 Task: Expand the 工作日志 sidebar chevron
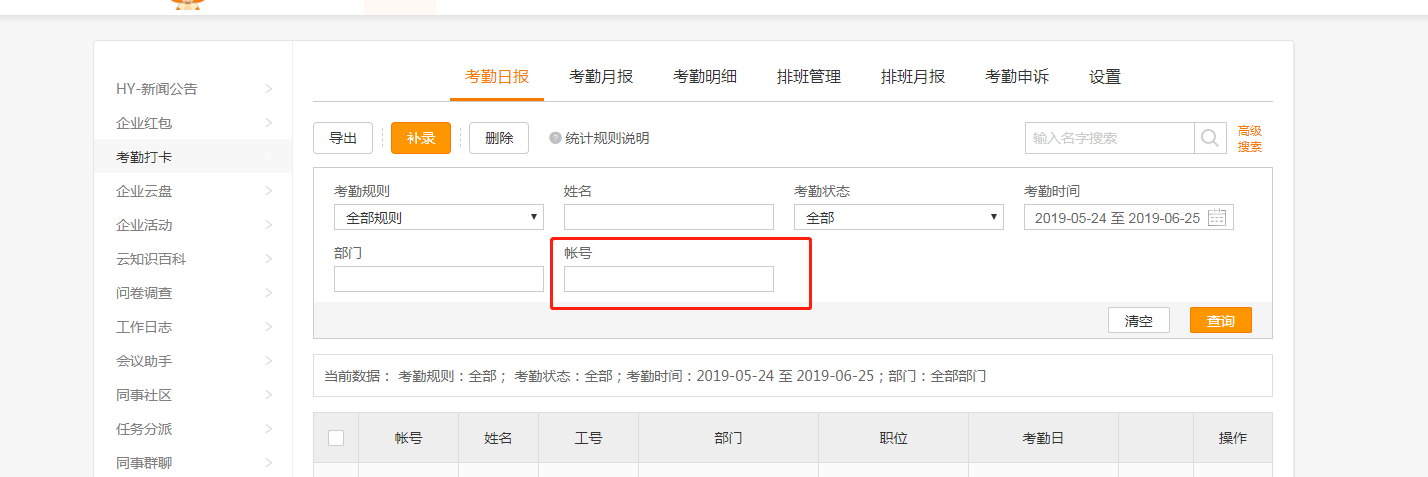pos(268,327)
